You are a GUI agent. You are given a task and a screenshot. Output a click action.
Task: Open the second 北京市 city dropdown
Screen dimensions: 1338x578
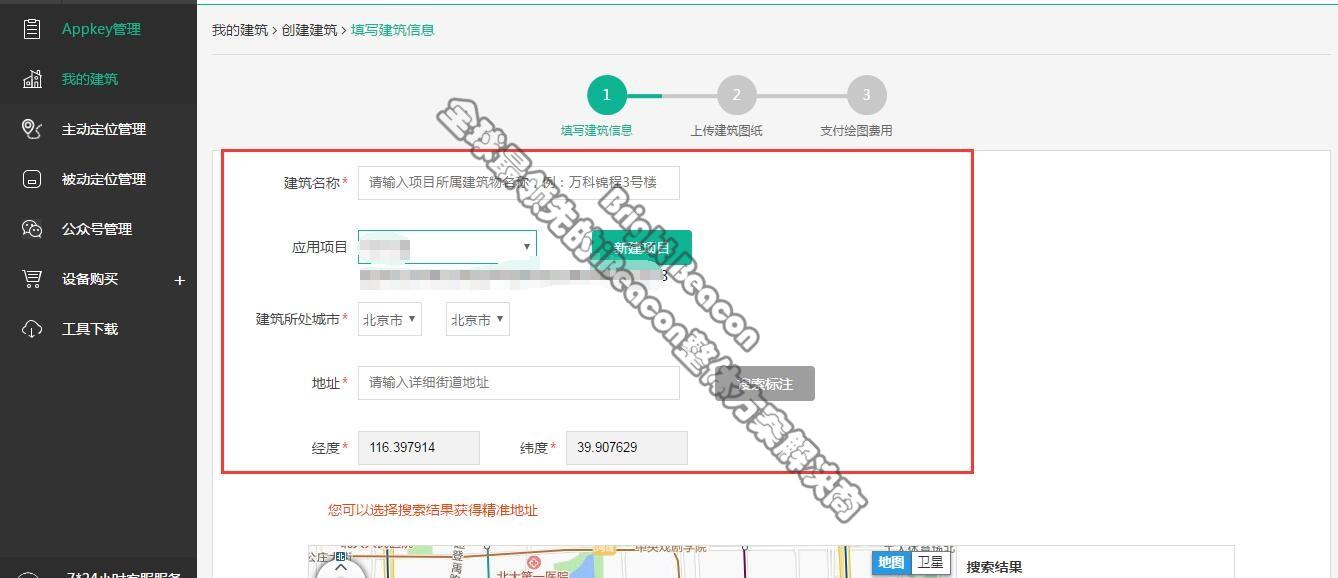point(478,320)
